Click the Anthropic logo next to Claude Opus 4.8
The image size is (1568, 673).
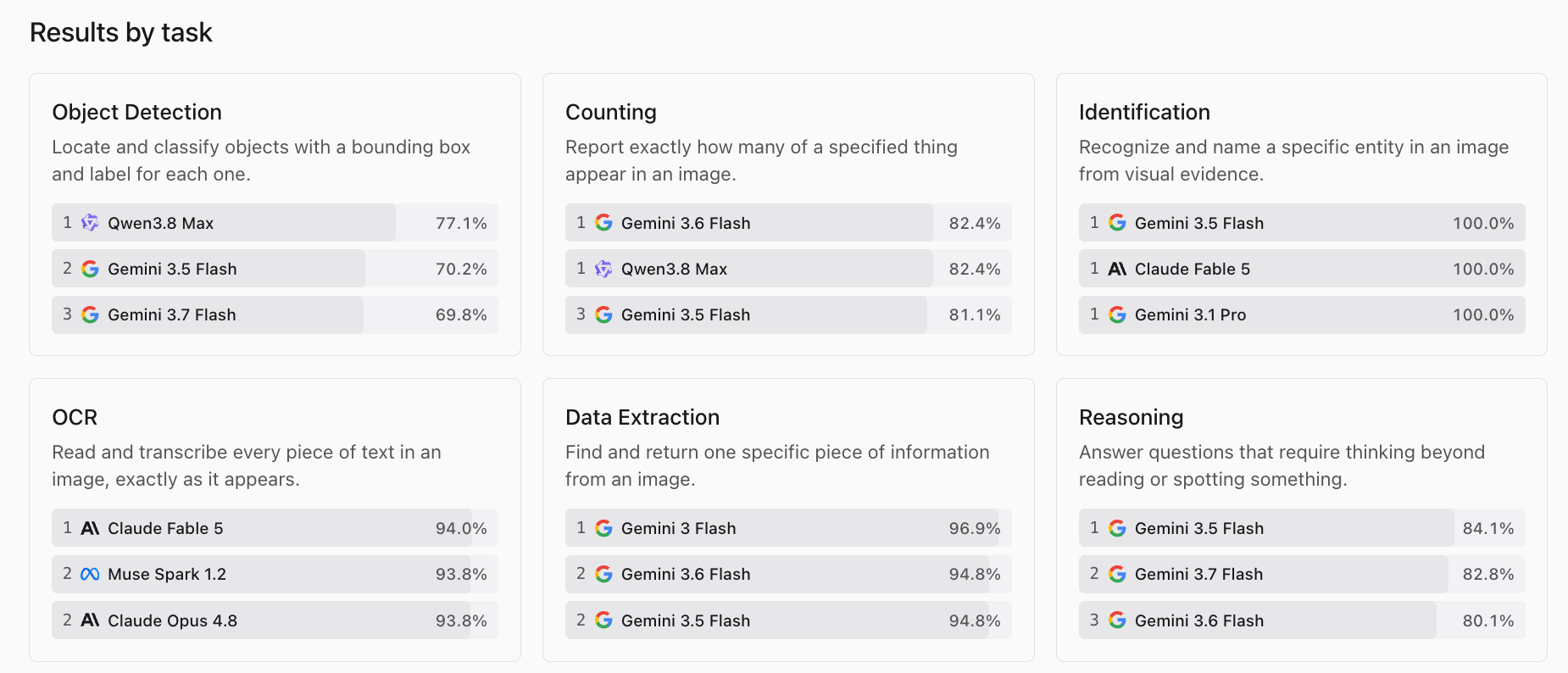[x=90, y=620]
